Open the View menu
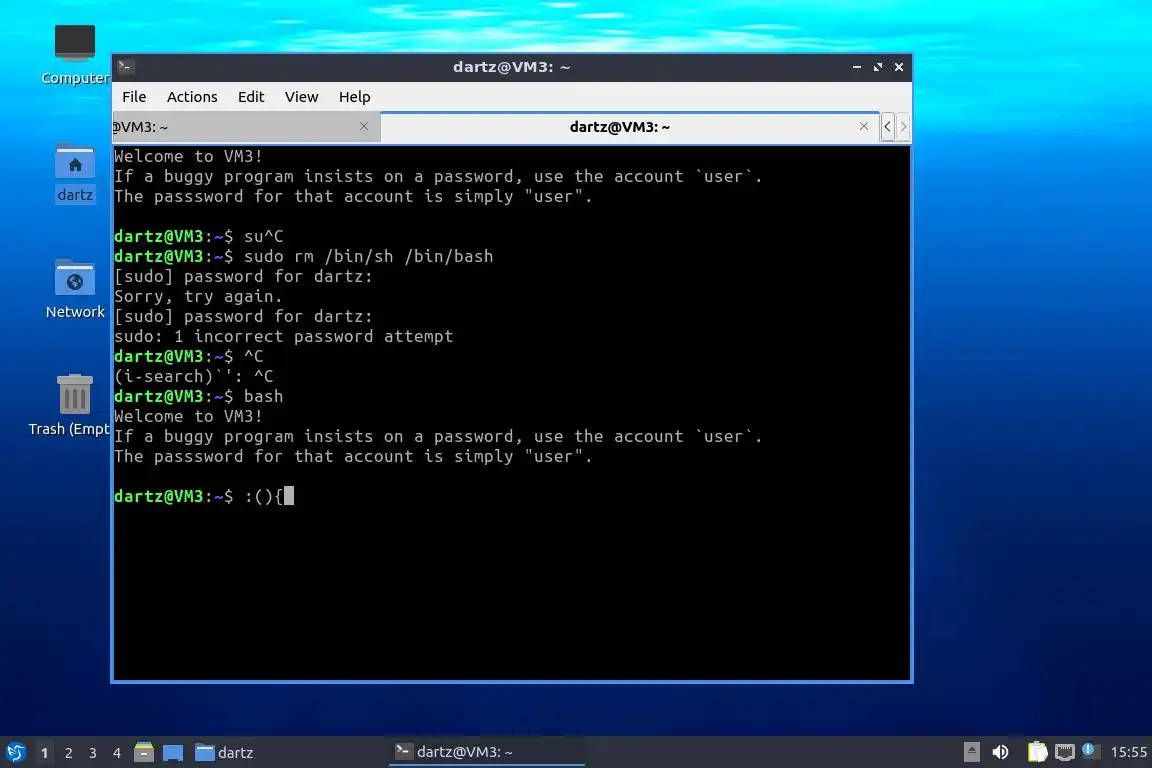Image resolution: width=1152 pixels, height=768 pixels. coord(301,97)
